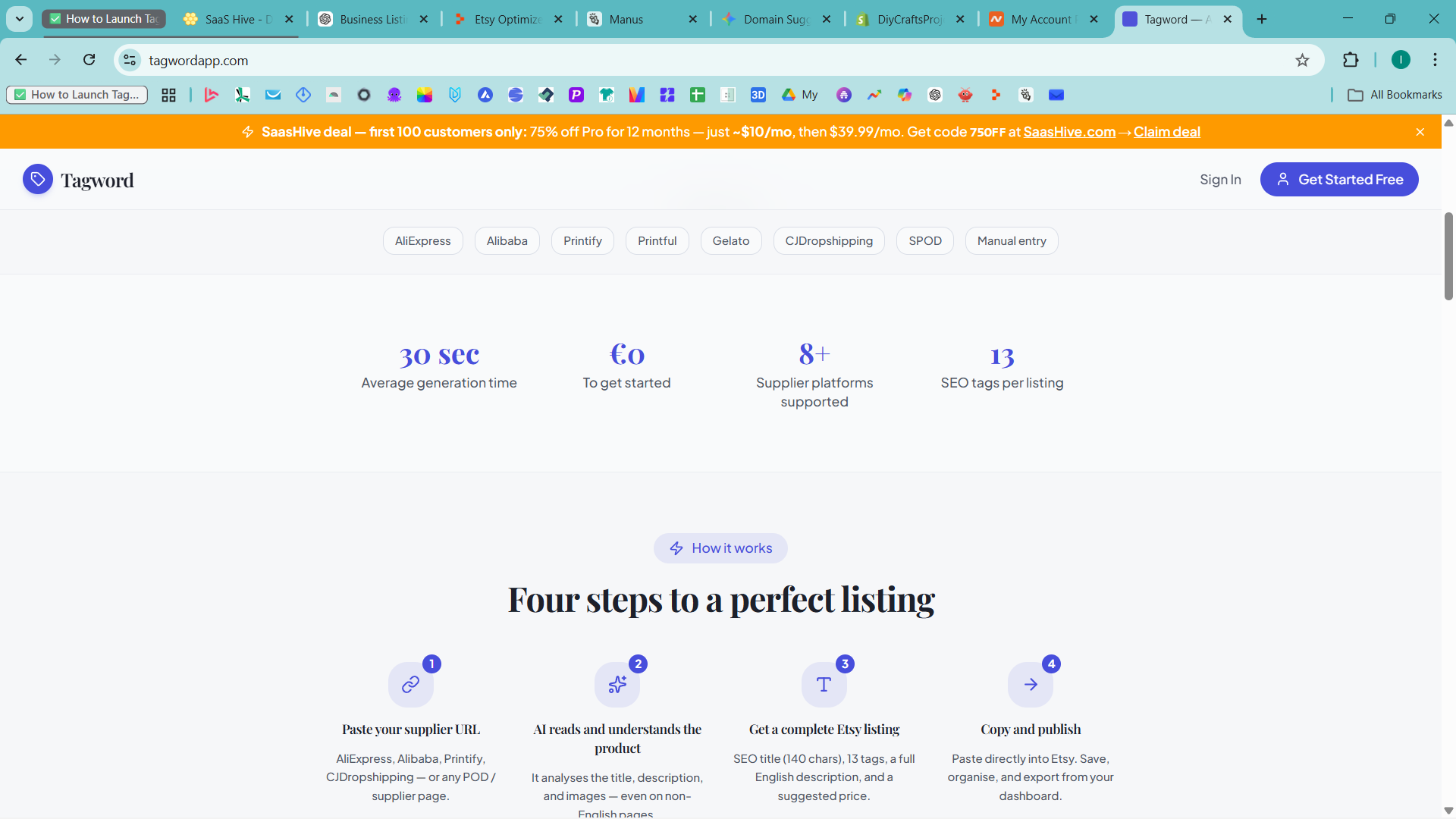Image resolution: width=1456 pixels, height=819 pixels.
Task: Follow the SaasHive.com link in banner
Action: click(x=1069, y=132)
